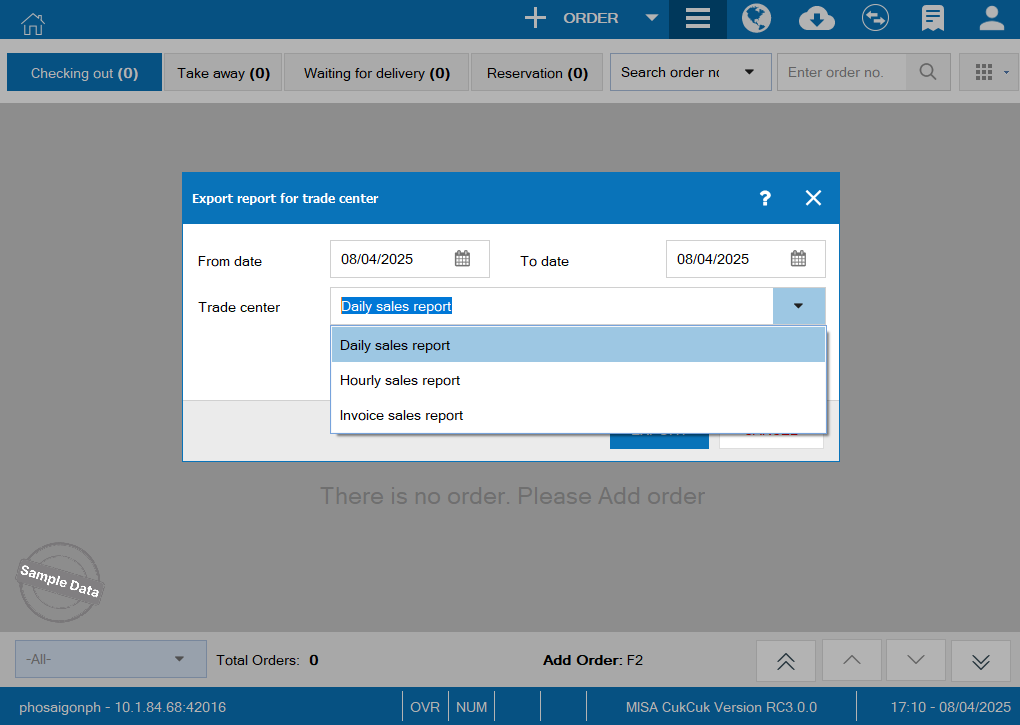Switch to Take away tab
The height and width of the screenshot is (725, 1020).
tap(223, 73)
